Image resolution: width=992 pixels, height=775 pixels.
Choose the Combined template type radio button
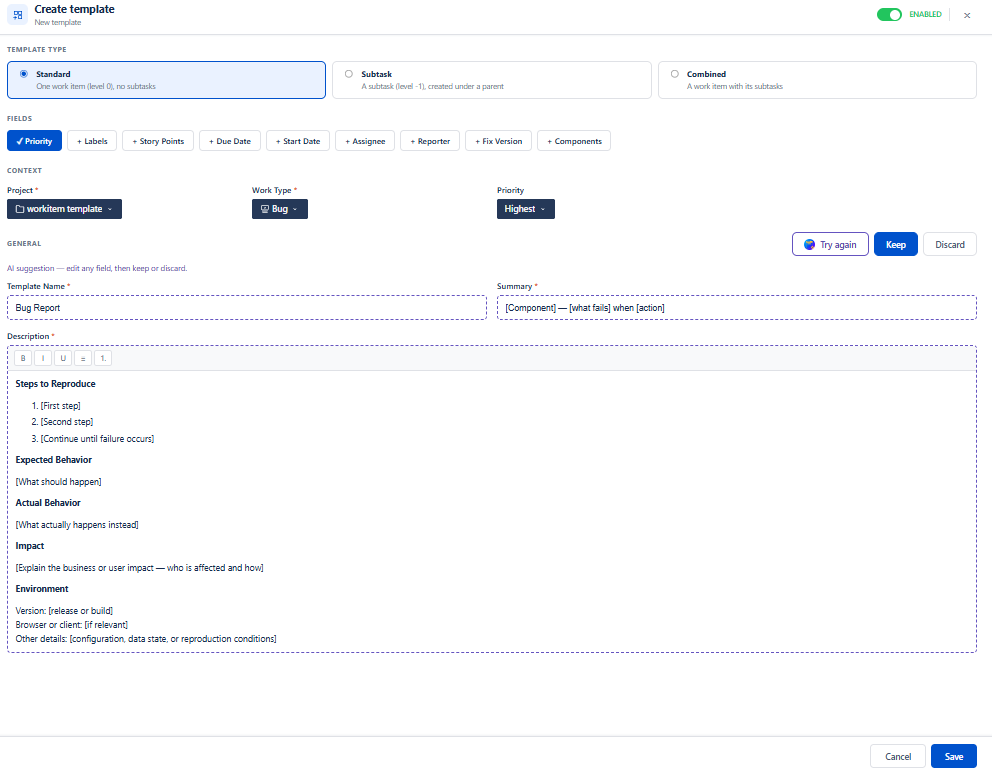click(674, 74)
